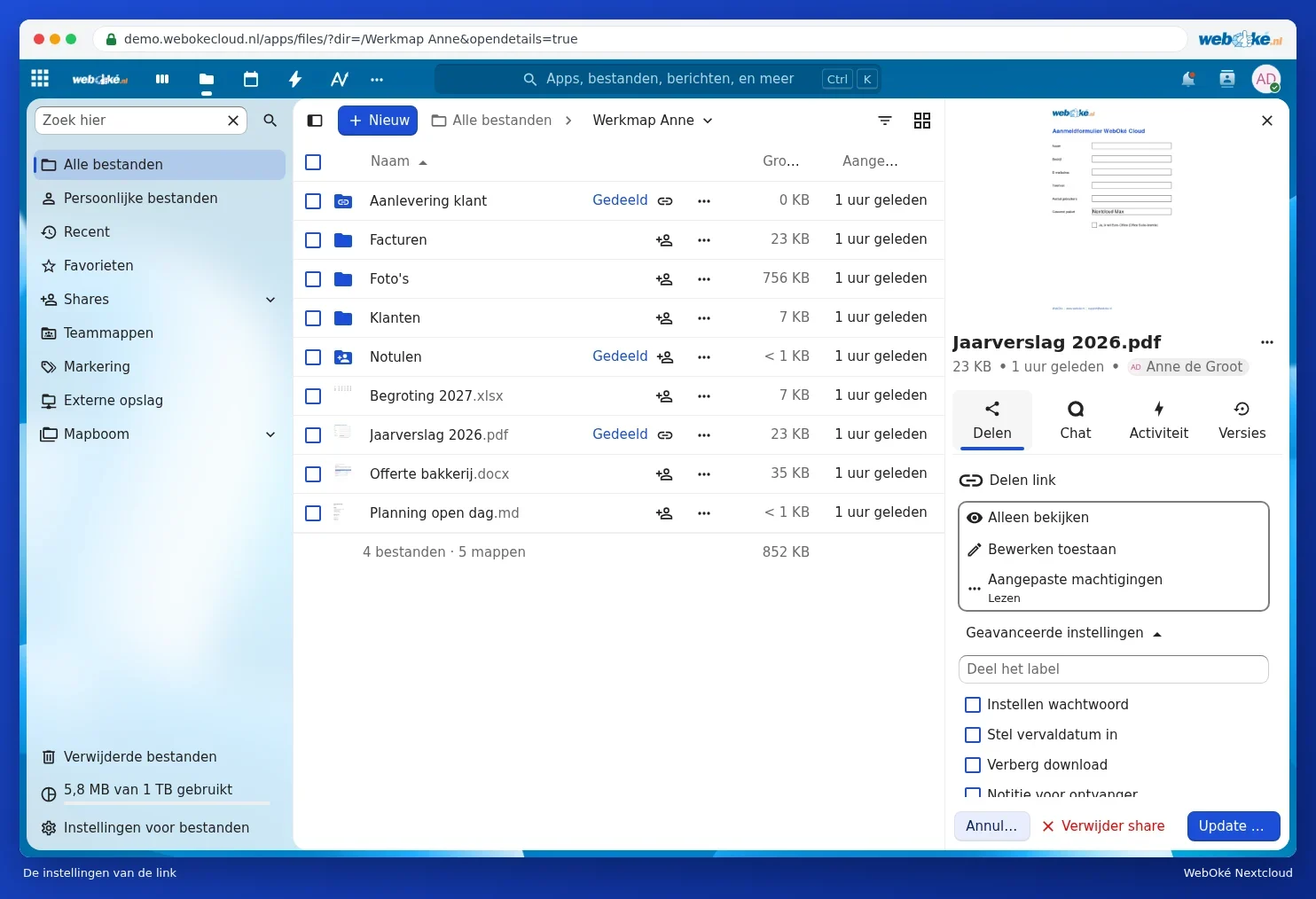Clear the Zoek hier search field
Viewport: 1316px width, 899px height.
(x=233, y=121)
